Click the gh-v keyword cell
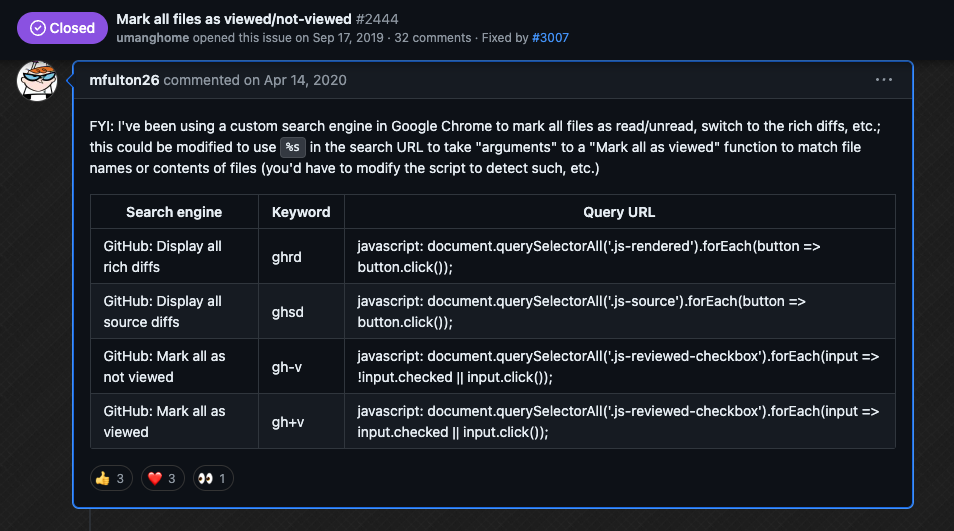 [x=301, y=366]
